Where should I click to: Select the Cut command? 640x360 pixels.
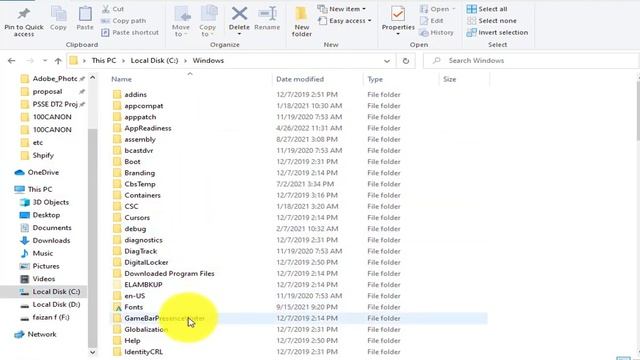[x=113, y=9]
